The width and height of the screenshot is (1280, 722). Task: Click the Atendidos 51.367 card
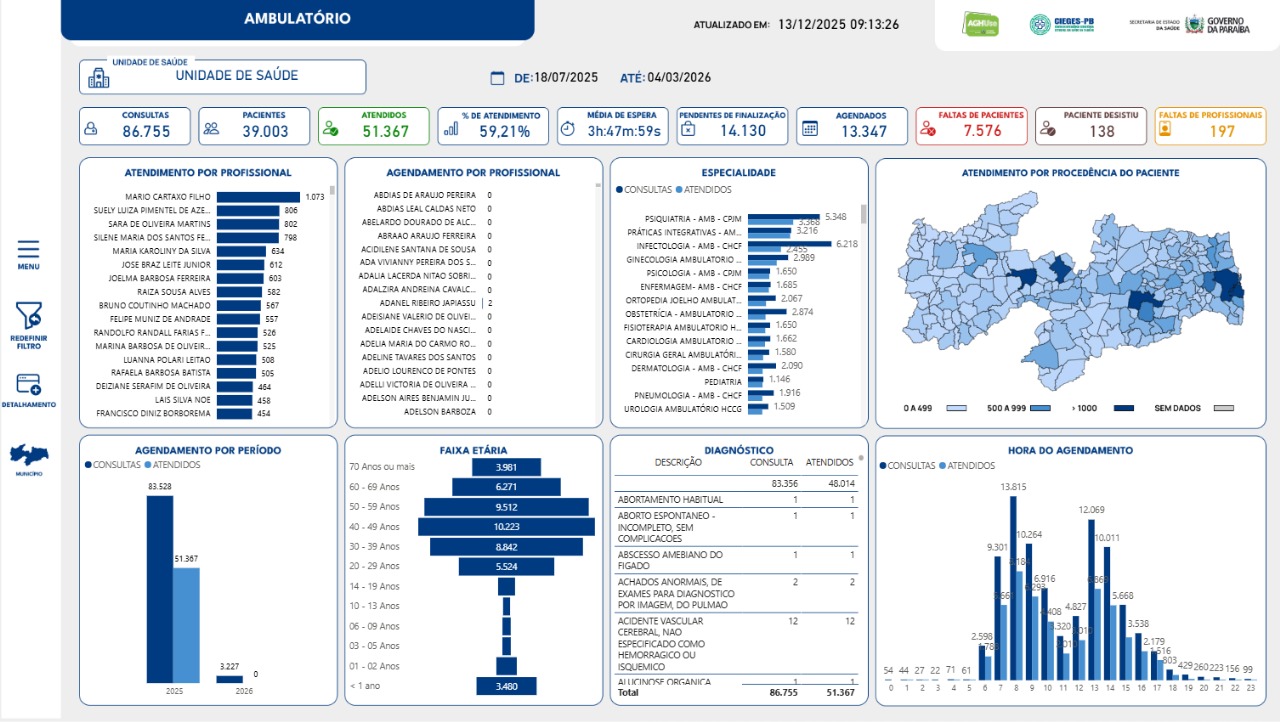pyautogui.click(x=375, y=126)
